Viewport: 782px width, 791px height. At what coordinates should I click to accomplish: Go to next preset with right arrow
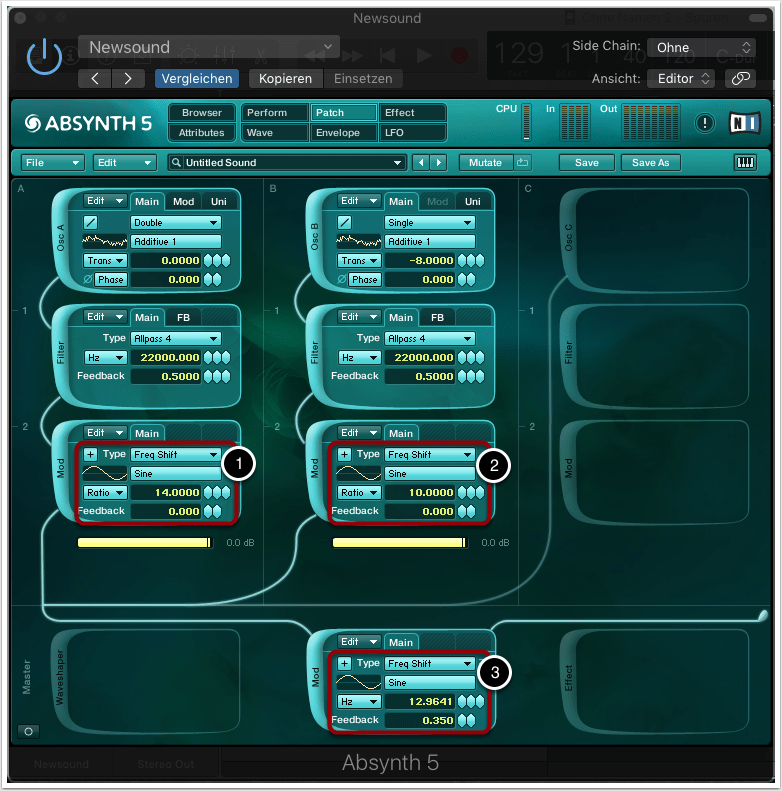(x=128, y=79)
